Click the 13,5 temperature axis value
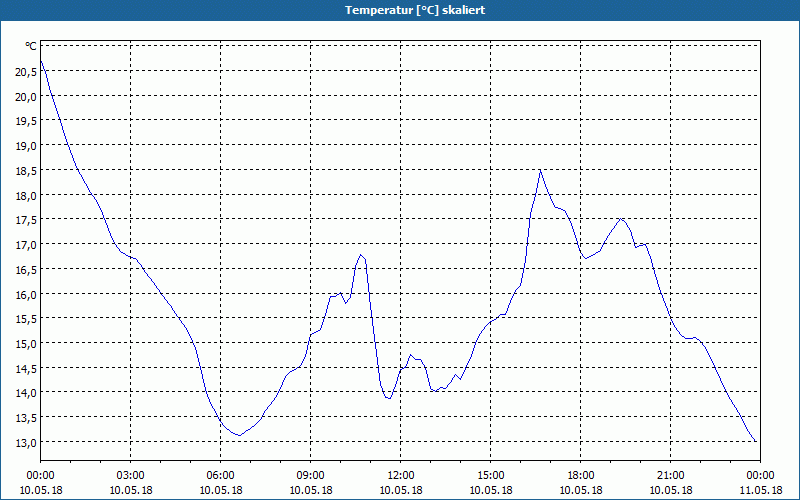Screen dimensions: 800x500 tap(26, 418)
